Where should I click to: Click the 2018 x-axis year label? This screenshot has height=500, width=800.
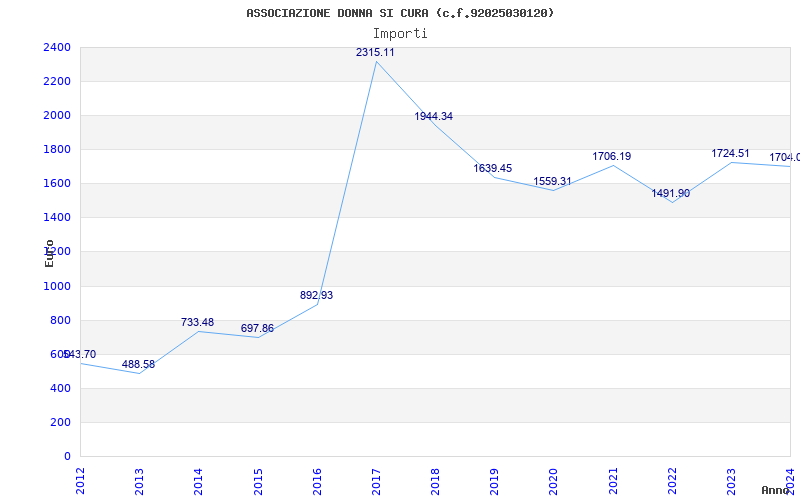point(435,481)
